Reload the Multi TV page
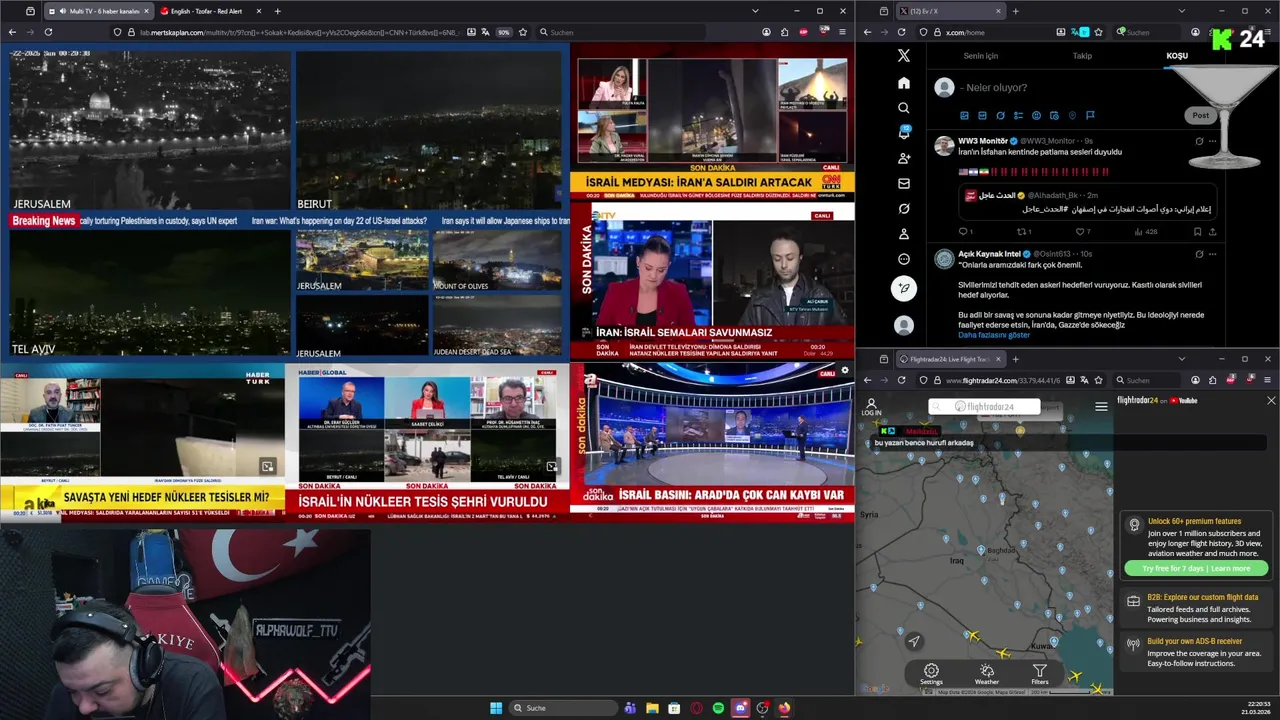This screenshot has height=720, width=1280. pos(48,32)
